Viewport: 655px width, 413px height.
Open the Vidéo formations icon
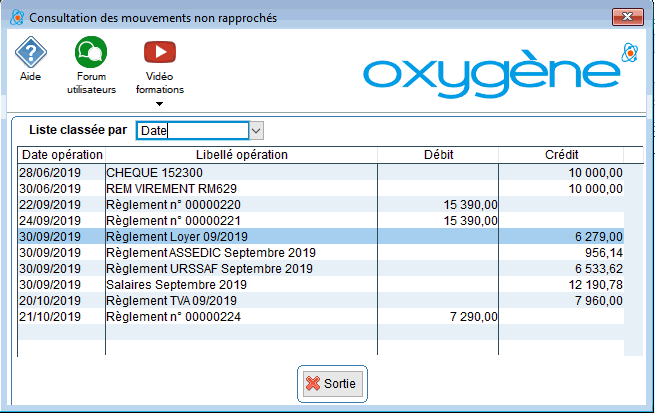160,51
